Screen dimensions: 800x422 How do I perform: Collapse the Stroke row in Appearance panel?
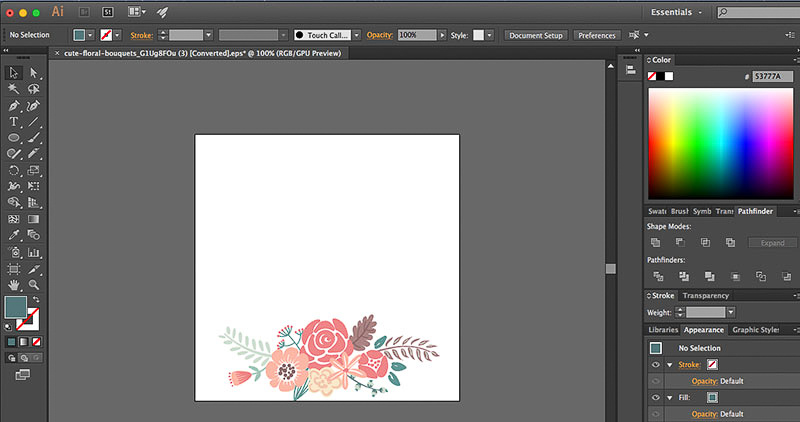tap(669, 365)
